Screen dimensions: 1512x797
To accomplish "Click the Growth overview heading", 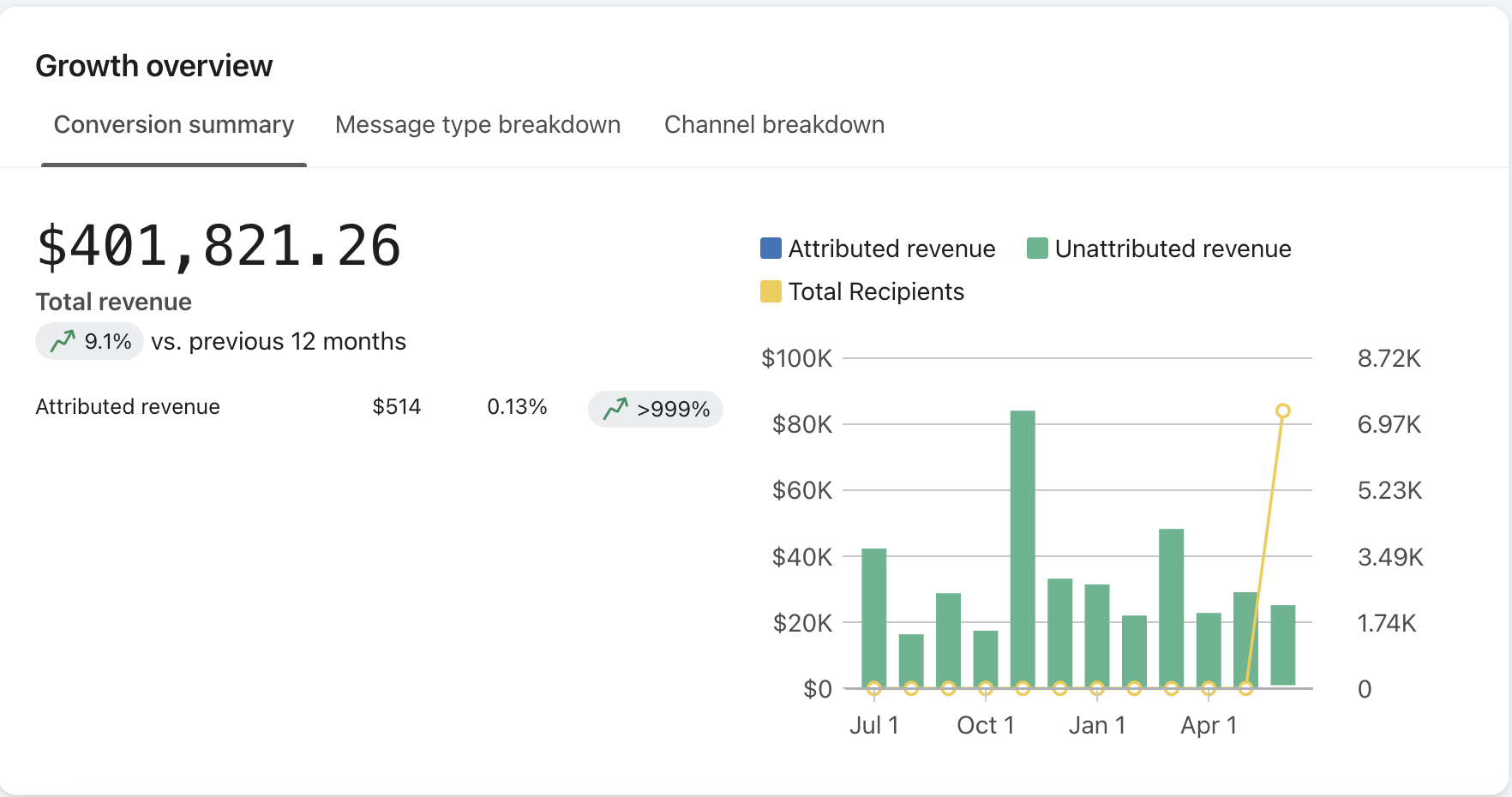I will pos(154,66).
